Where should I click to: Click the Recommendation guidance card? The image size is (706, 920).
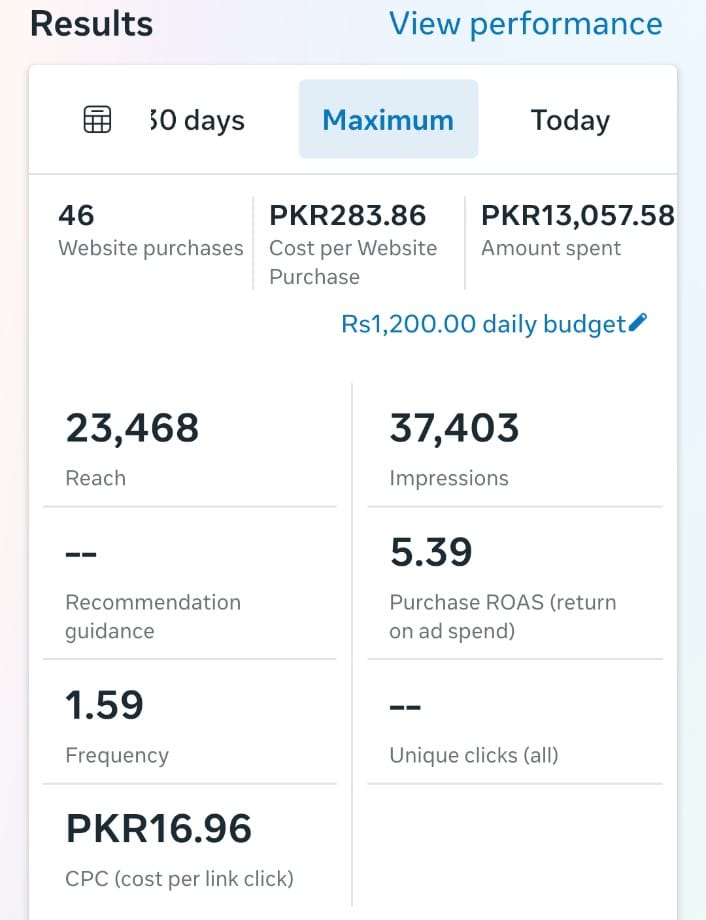point(190,586)
